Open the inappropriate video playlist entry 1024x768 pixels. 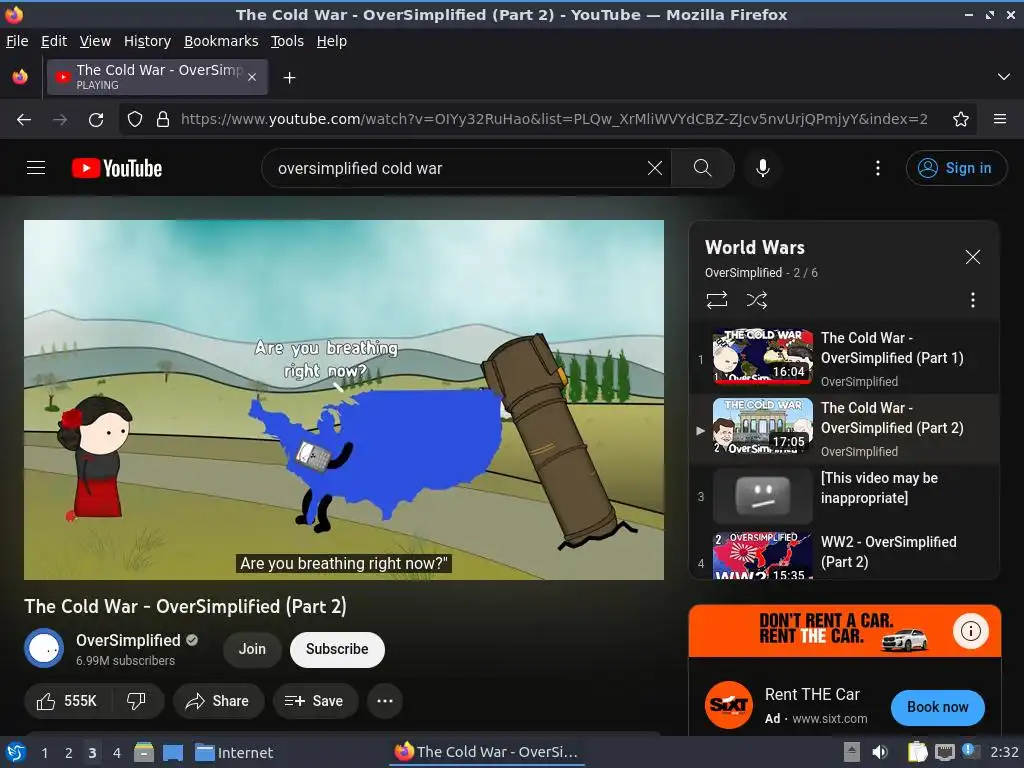tap(844, 496)
